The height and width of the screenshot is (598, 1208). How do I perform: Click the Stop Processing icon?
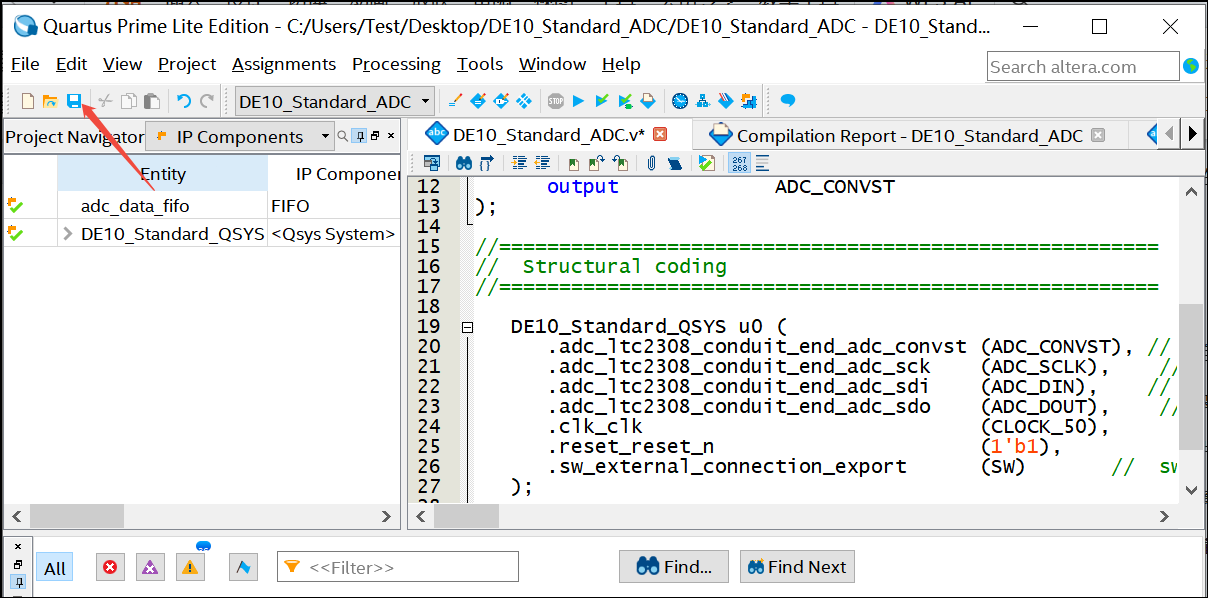click(556, 101)
